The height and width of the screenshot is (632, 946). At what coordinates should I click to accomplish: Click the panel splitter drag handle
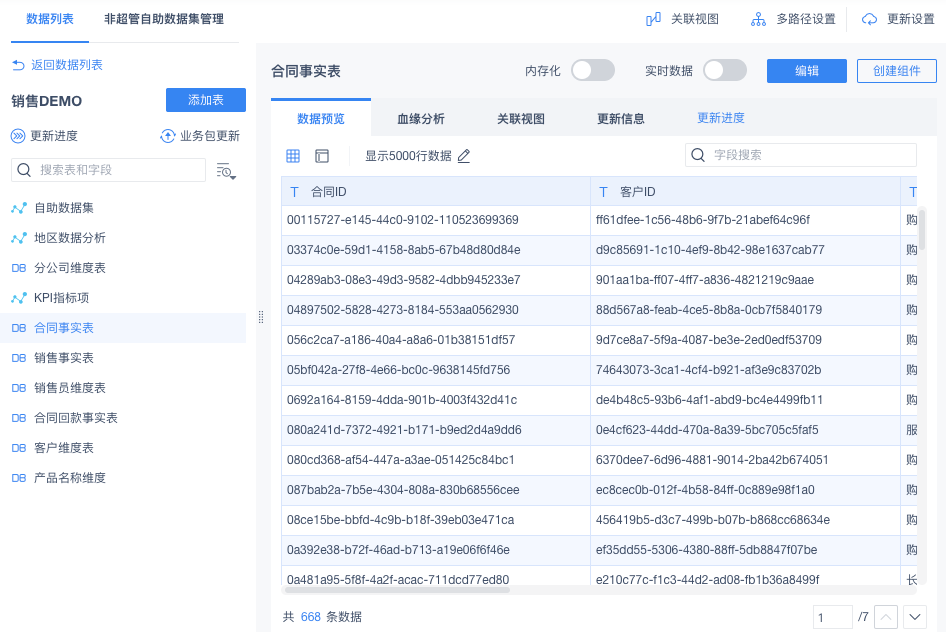point(261,317)
